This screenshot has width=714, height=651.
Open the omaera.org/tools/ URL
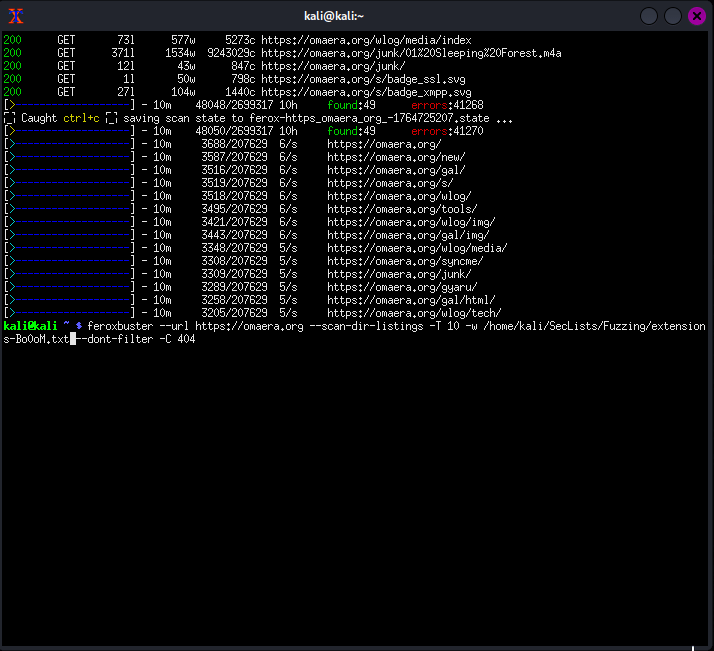point(402,209)
